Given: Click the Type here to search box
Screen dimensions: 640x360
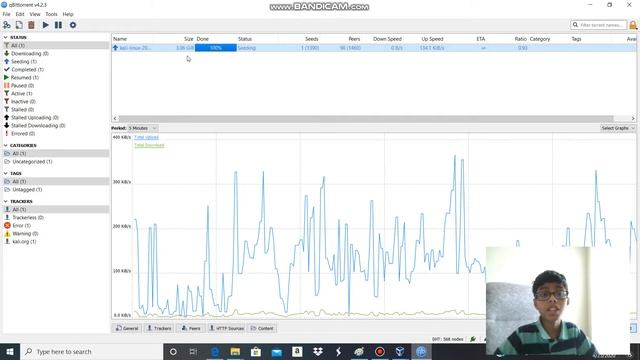Looking at the screenshot, I should (x=91, y=351).
